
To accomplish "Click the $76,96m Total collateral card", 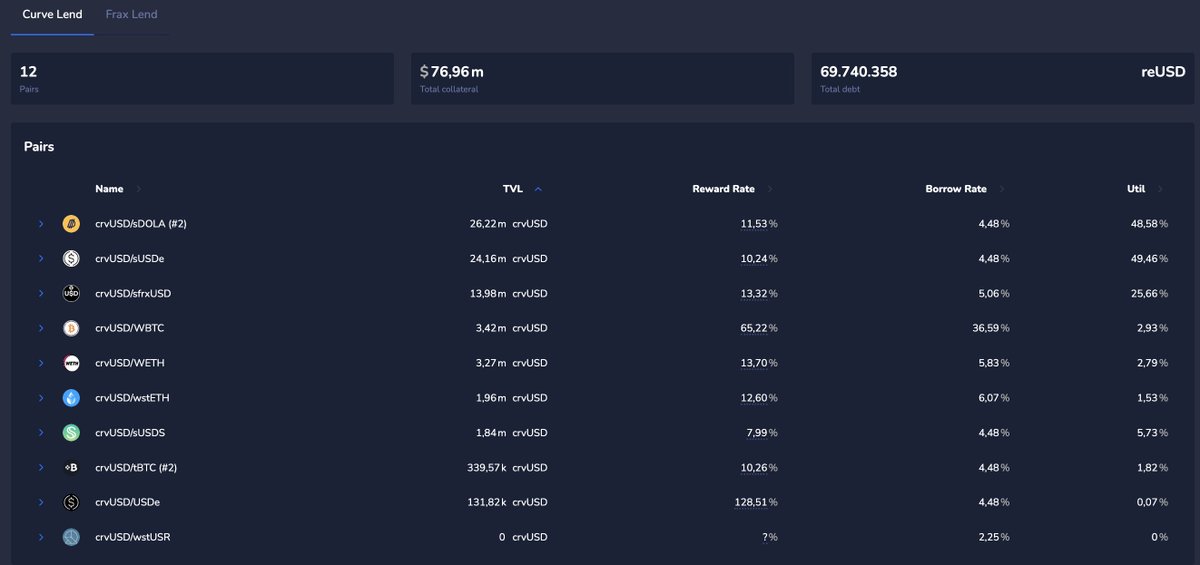I will [x=602, y=79].
